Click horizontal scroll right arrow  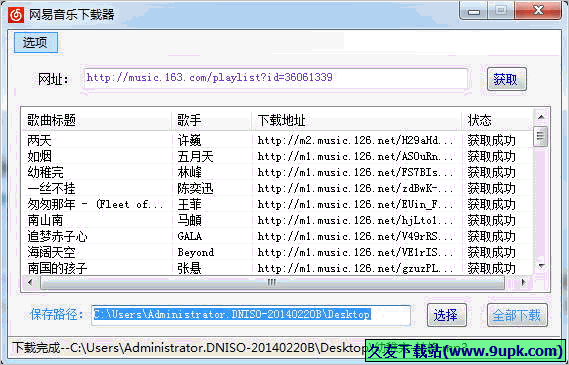pyautogui.click(x=523, y=282)
